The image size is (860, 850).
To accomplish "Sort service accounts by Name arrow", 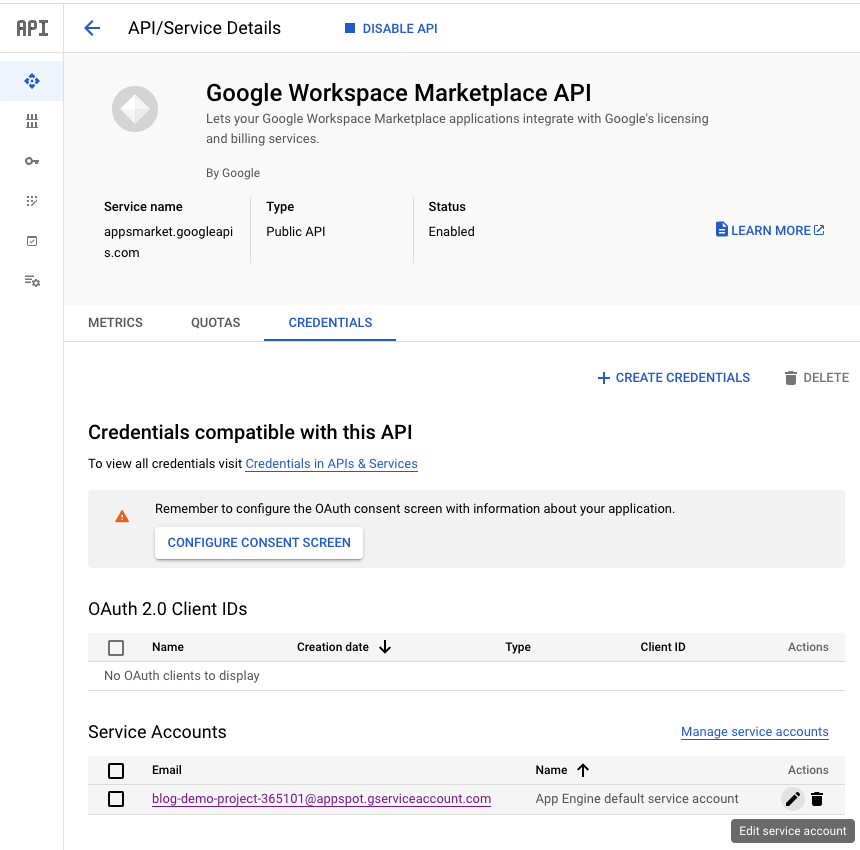I will coord(583,770).
